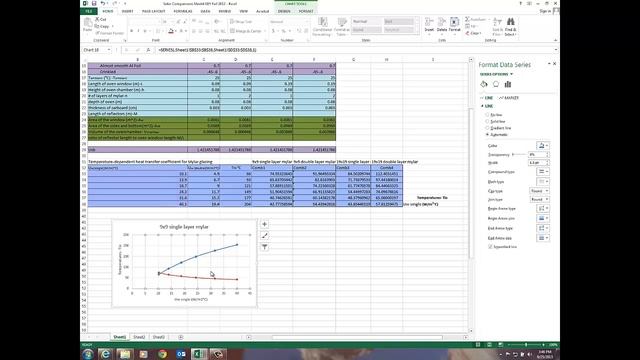Viewport: 640px width, 360px height.
Task: Select the Solid line radio option
Action: coord(487,121)
